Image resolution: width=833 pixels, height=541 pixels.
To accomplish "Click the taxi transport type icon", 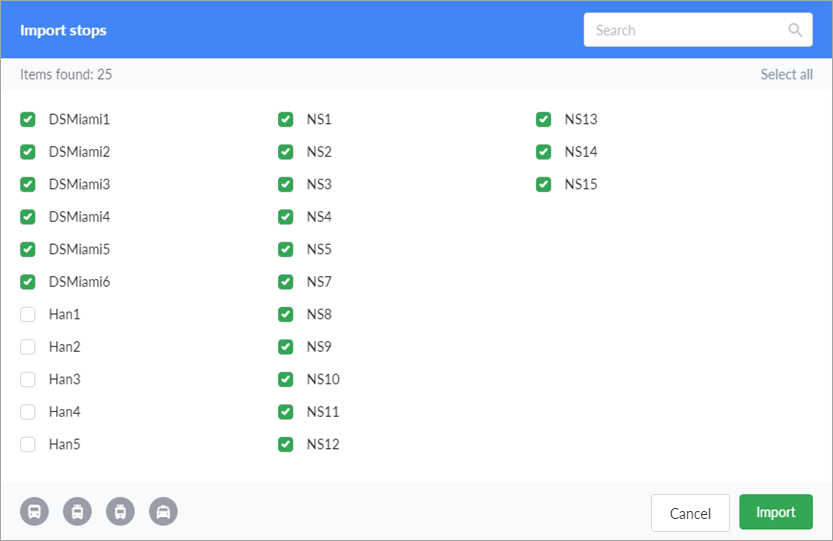I will pyautogui.click(x=163, y=512).
